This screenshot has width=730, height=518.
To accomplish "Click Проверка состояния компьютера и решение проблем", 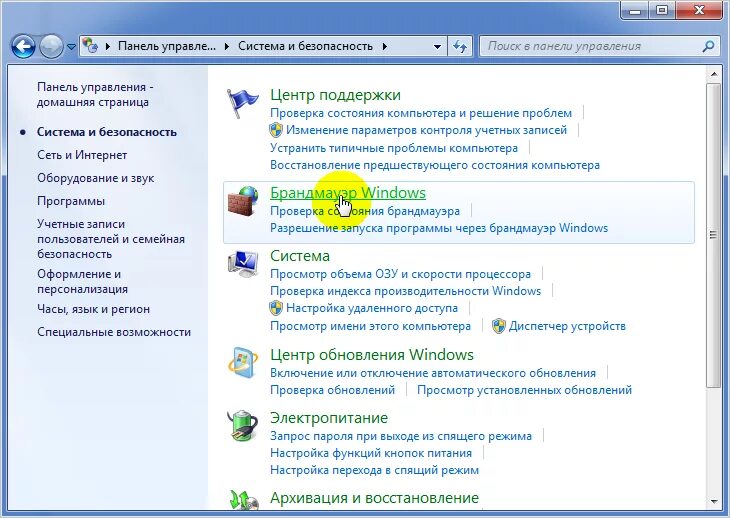I will (421, 113).
